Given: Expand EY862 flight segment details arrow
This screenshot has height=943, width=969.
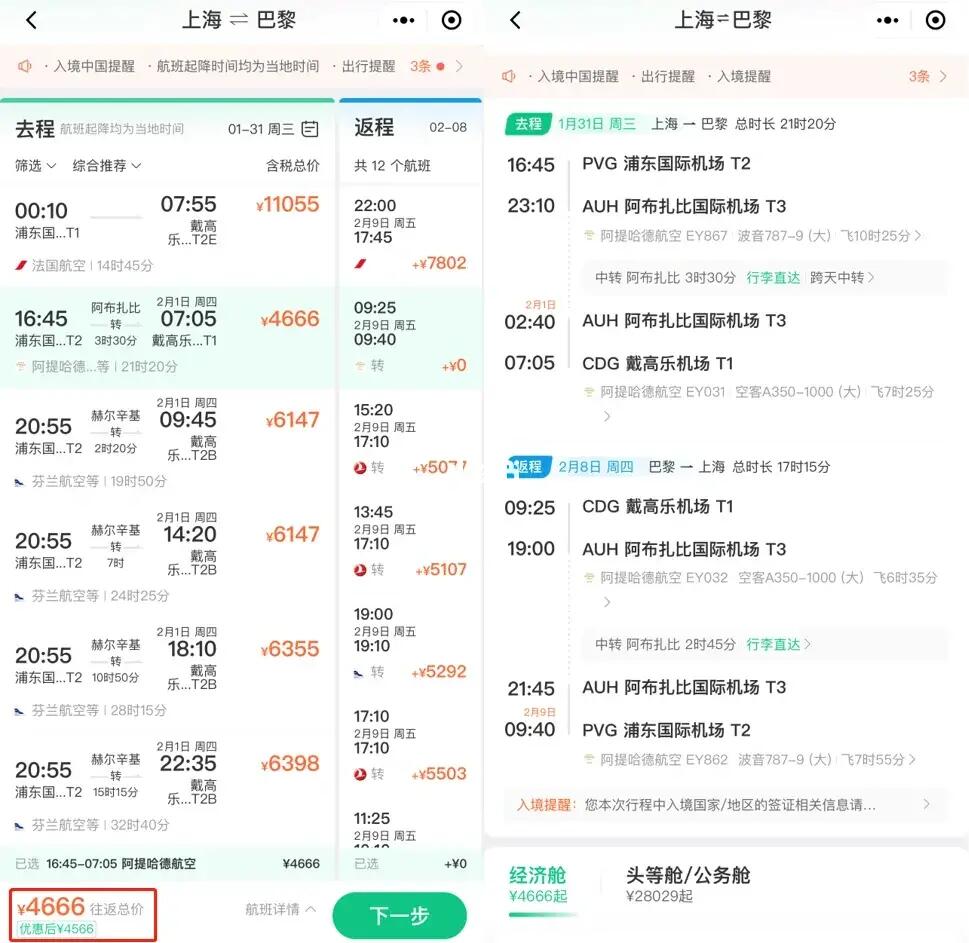Looking at the screenshot, I should [912, 759].
